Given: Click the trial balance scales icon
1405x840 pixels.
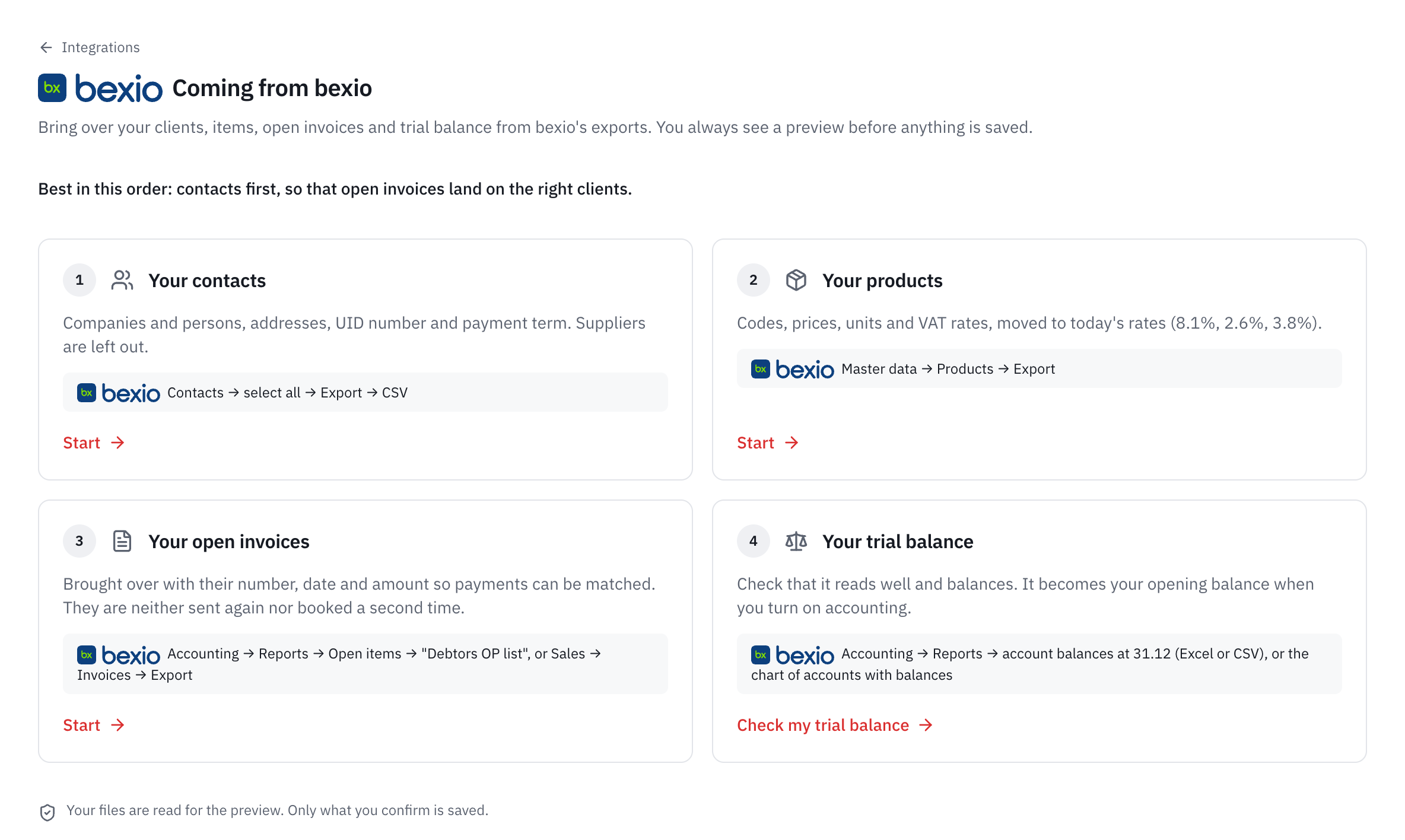Looking at the screenshot, I should (x=796, y=541).
